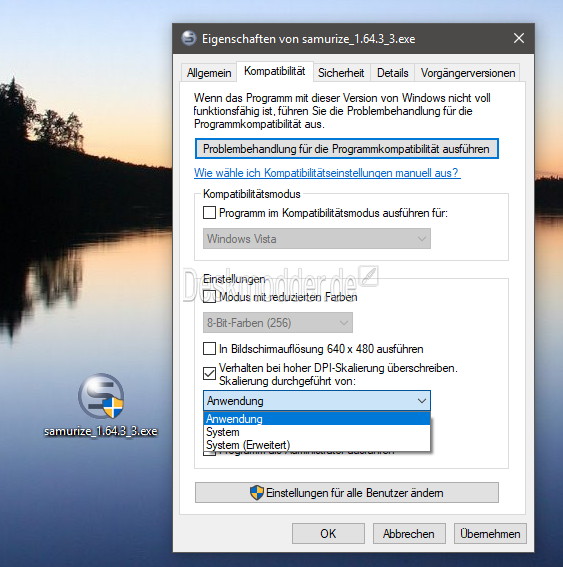
Task: Uncheck Verhalten bei hoher DPI-Skalierung überschreiben
Action: (x=209, y=374)
